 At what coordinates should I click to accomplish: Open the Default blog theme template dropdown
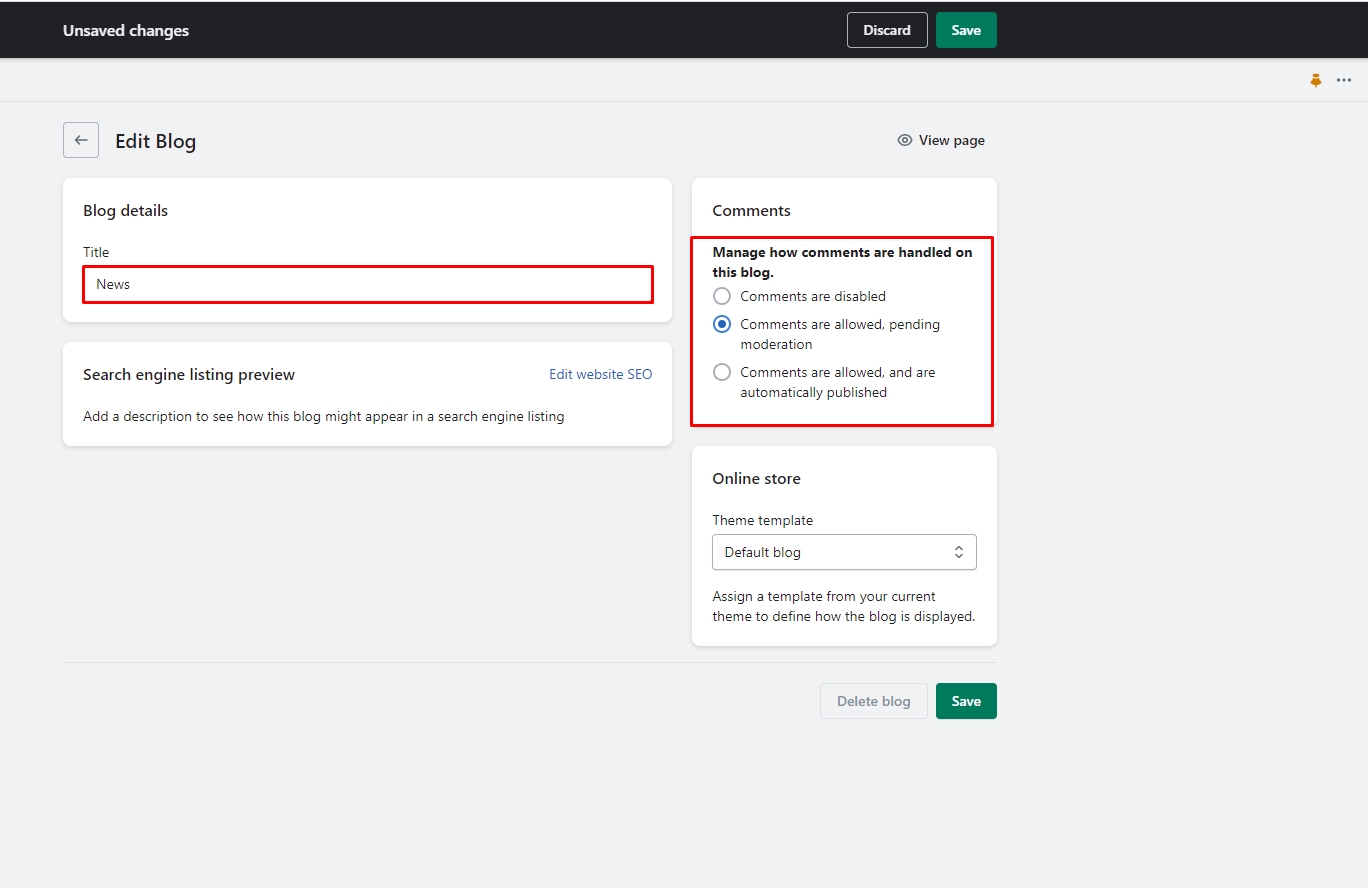pos(843,552)
